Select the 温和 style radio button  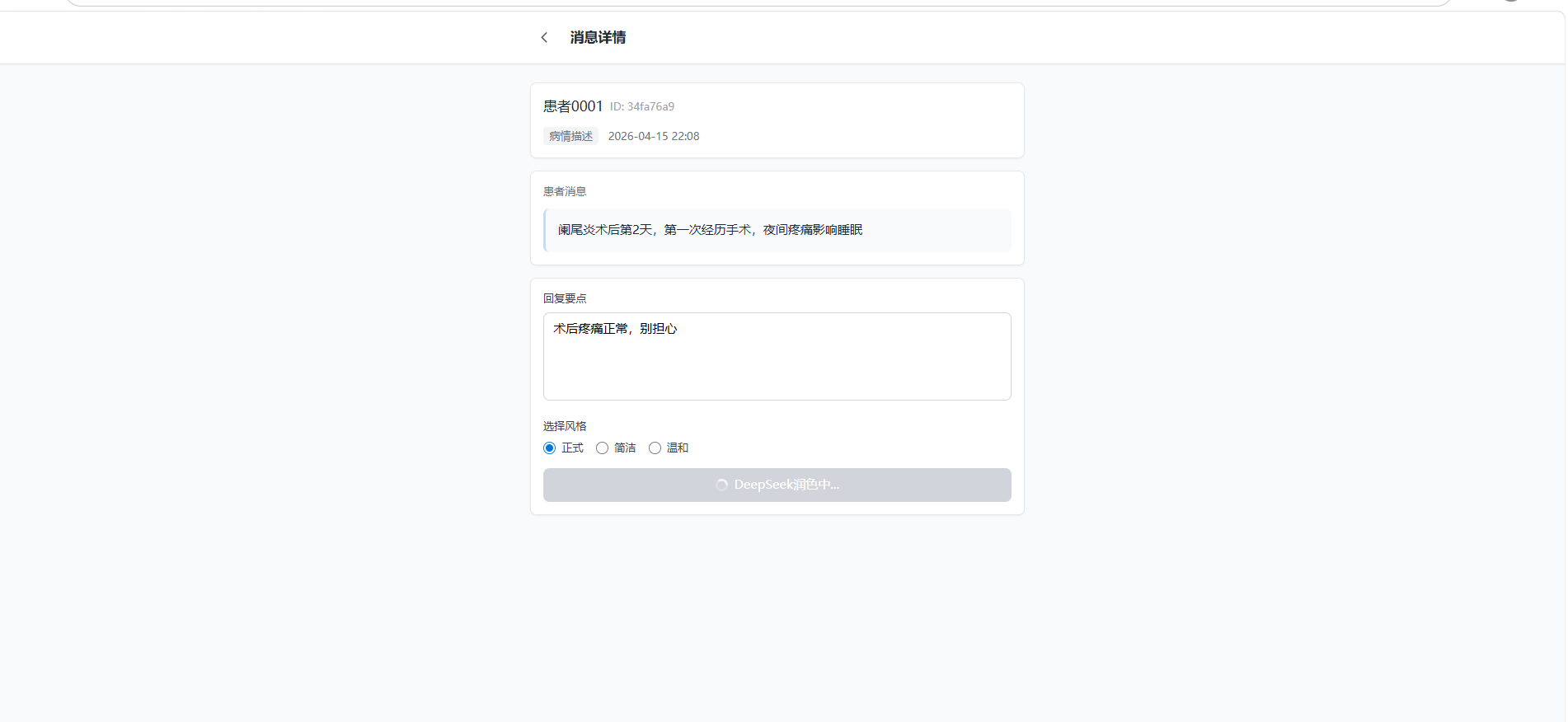click(x=655, y=448)
